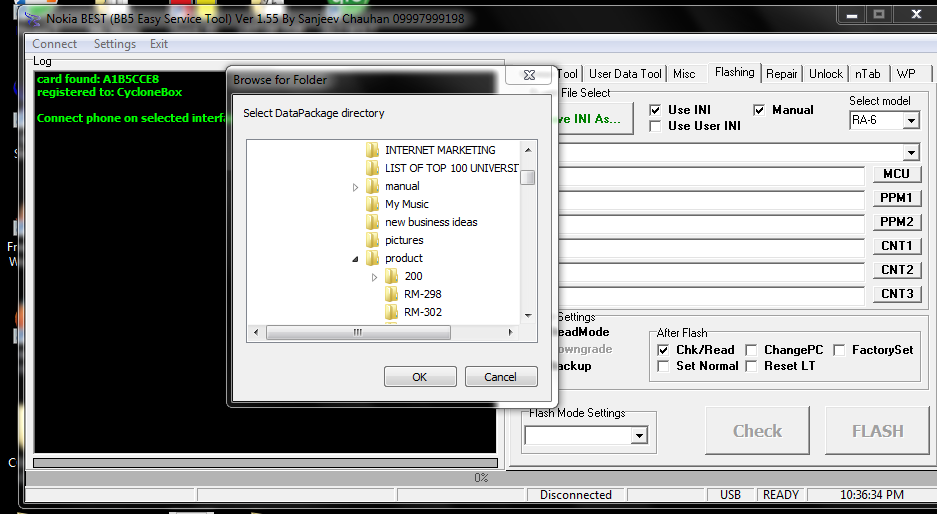Expand the 200 folder tree node
The width and height of the screenshot is (937, 514).
coord(374,277)
